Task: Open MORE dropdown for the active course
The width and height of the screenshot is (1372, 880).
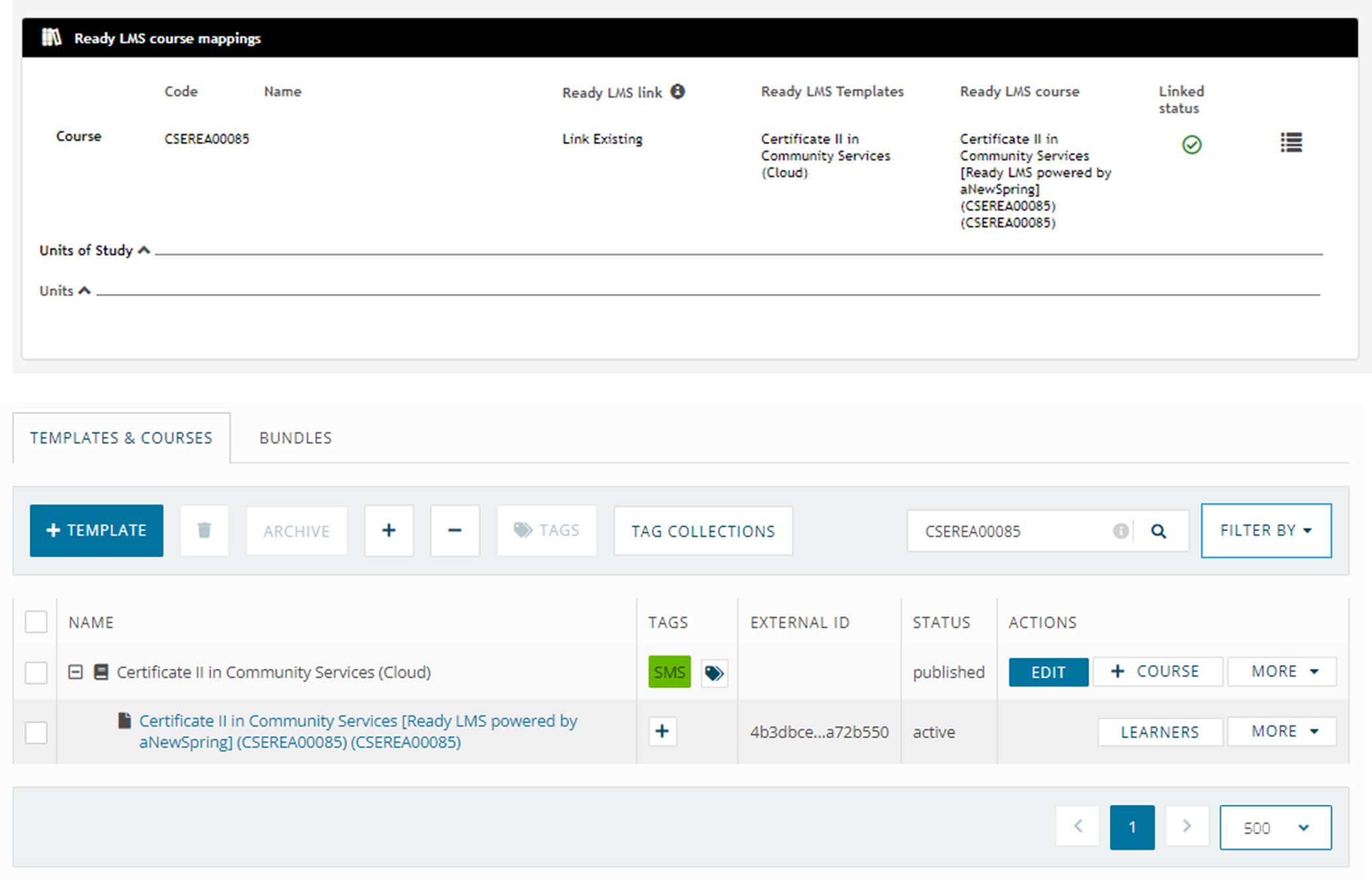Action: click(1282, 732)
